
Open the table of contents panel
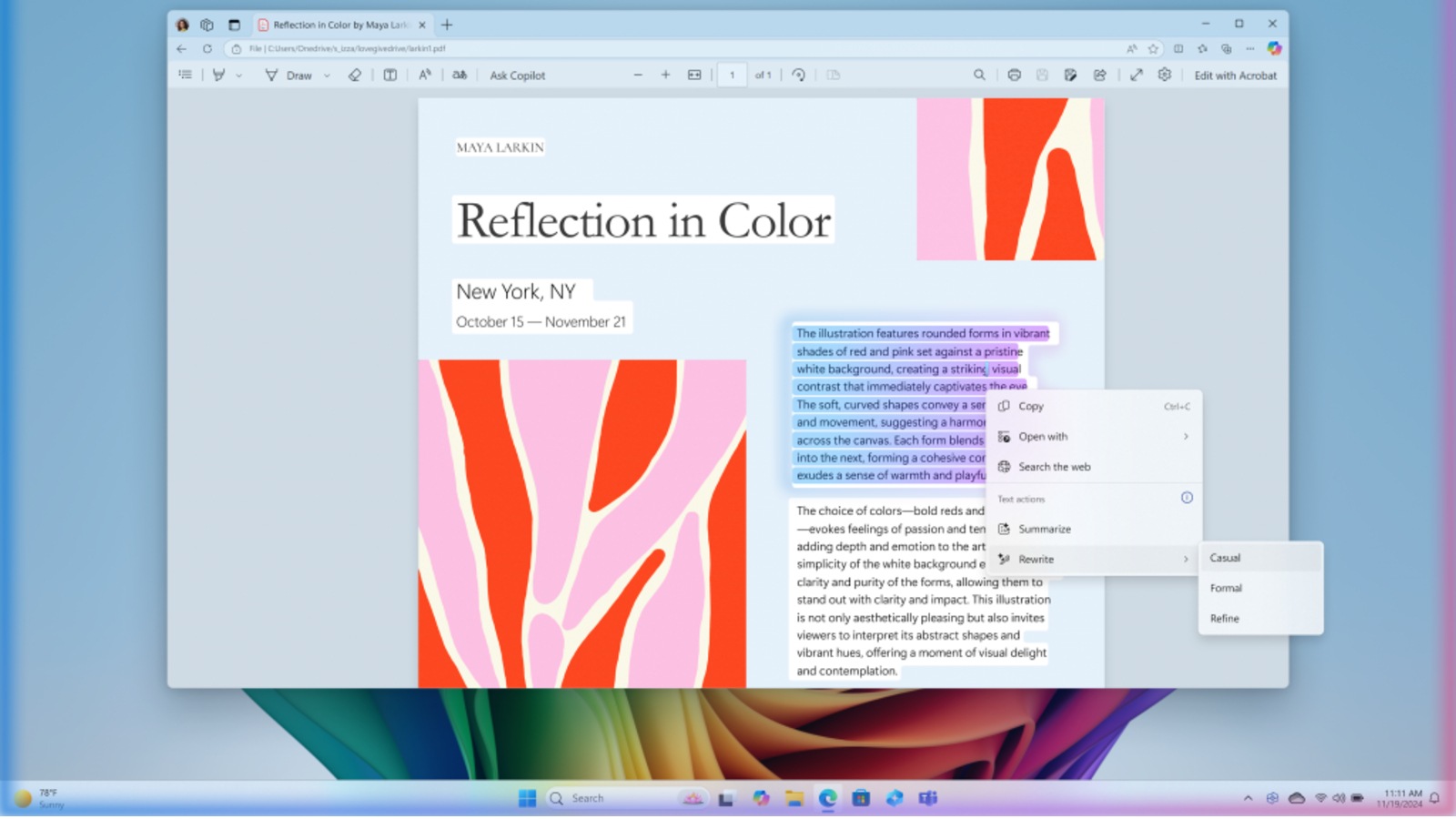pyautogui.click(x=186, y=75)
